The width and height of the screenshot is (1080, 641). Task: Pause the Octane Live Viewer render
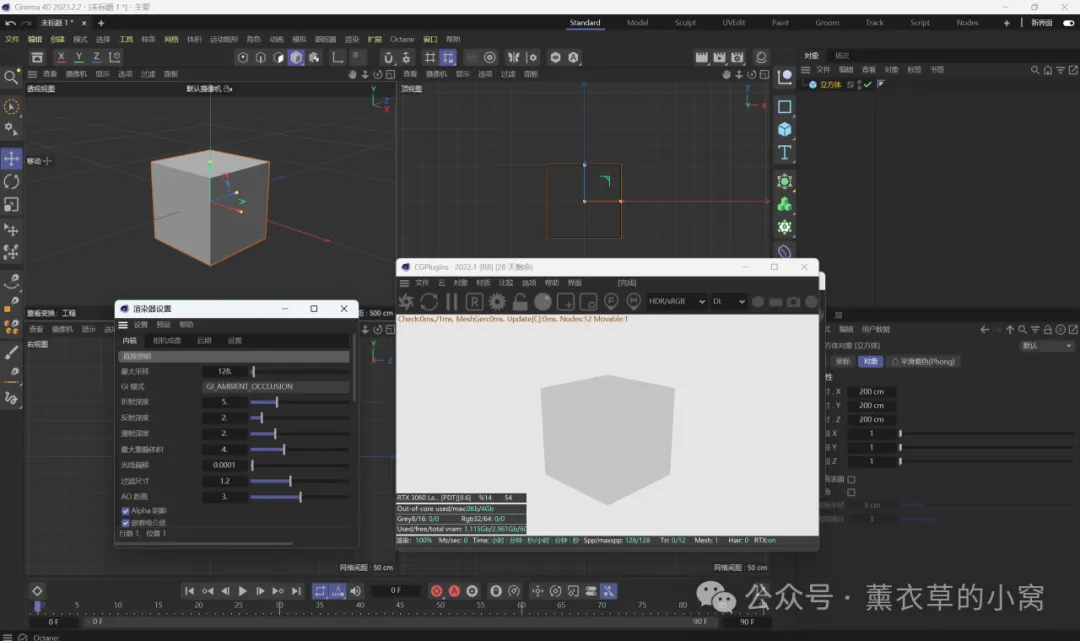pos(452,302)
